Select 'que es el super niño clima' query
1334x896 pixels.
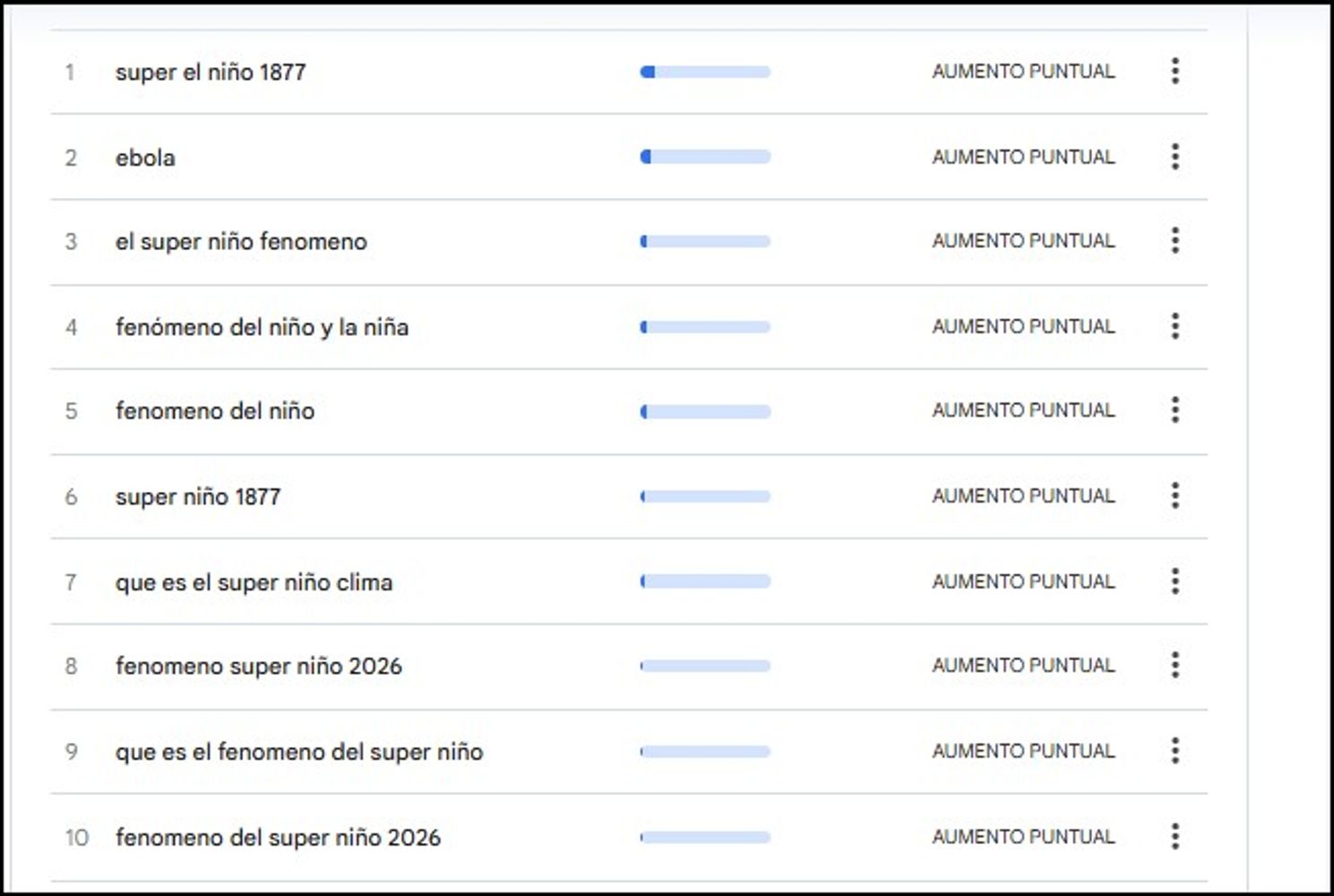[254, 582]
